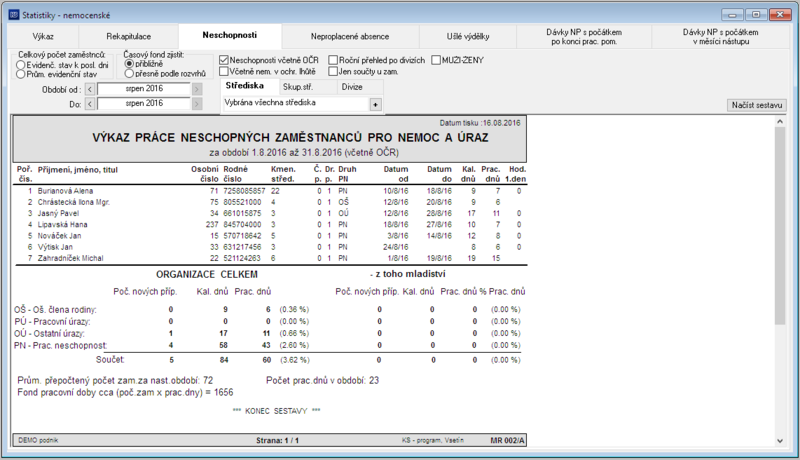This screenshot has height=460, width=800.
Task: Click the z toho mladiství heading
Action: pyautogui.click(x=408, y=274)
